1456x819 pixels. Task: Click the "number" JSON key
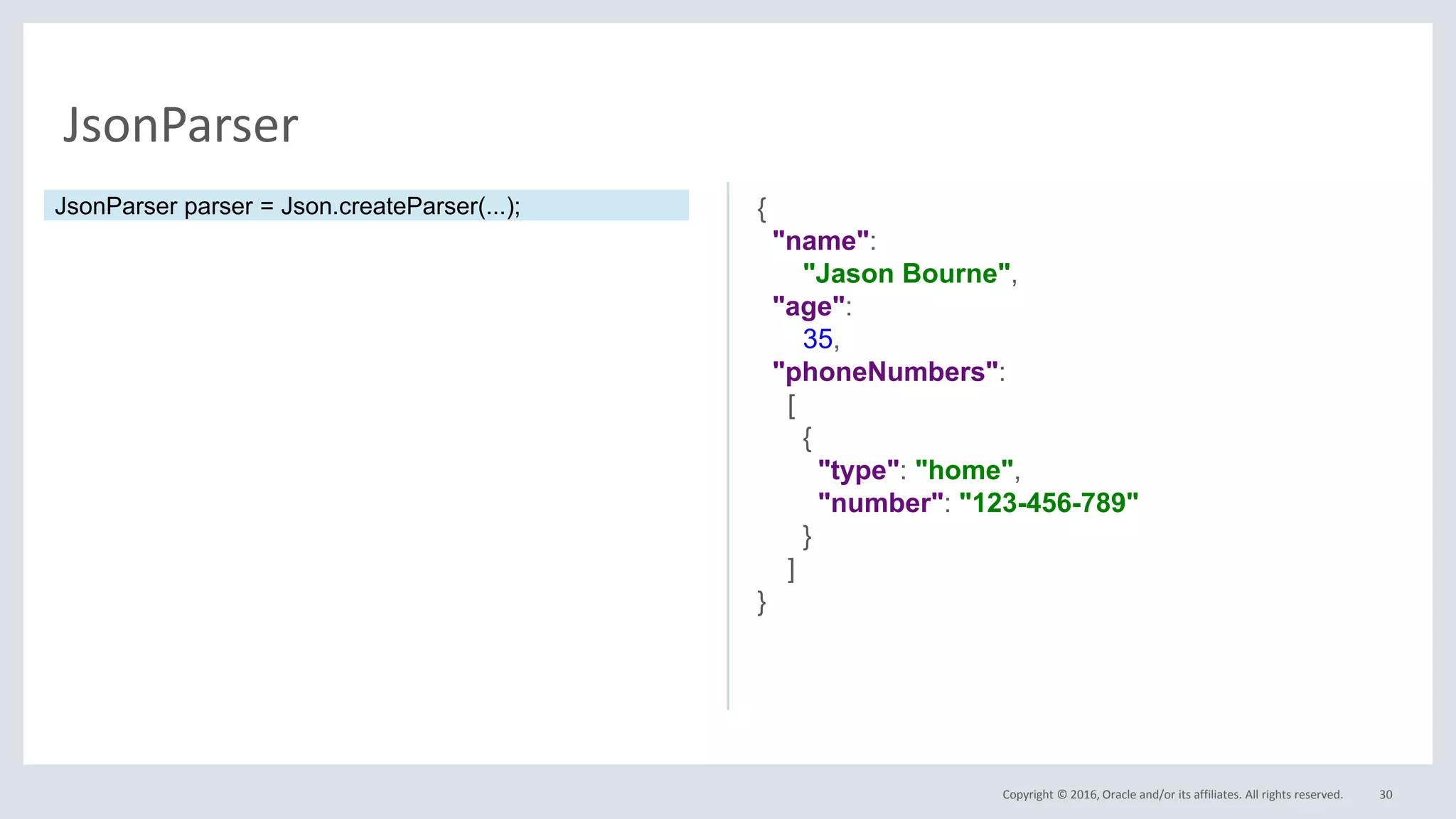coord(880,503)
